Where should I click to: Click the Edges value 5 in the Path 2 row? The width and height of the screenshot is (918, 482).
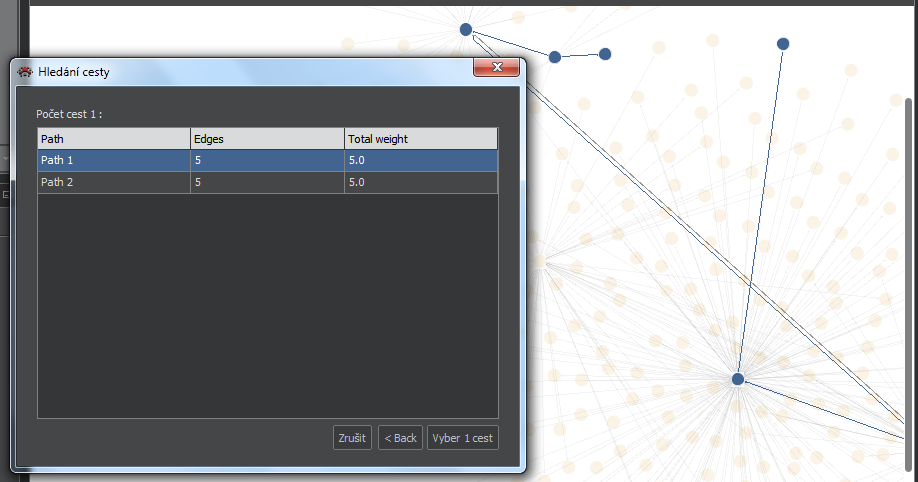pos(198,182)
